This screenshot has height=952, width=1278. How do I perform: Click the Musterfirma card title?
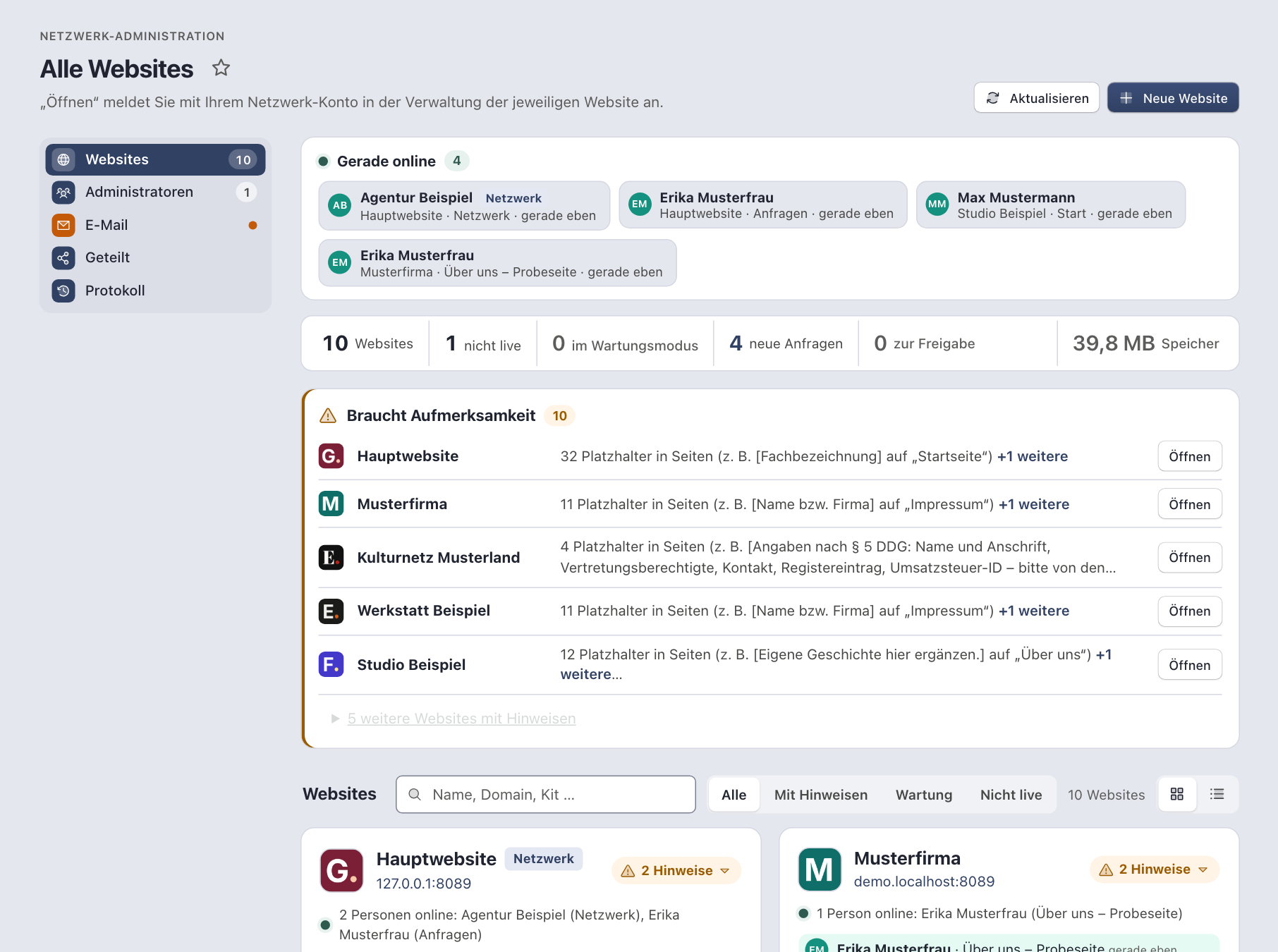point(907,858)
